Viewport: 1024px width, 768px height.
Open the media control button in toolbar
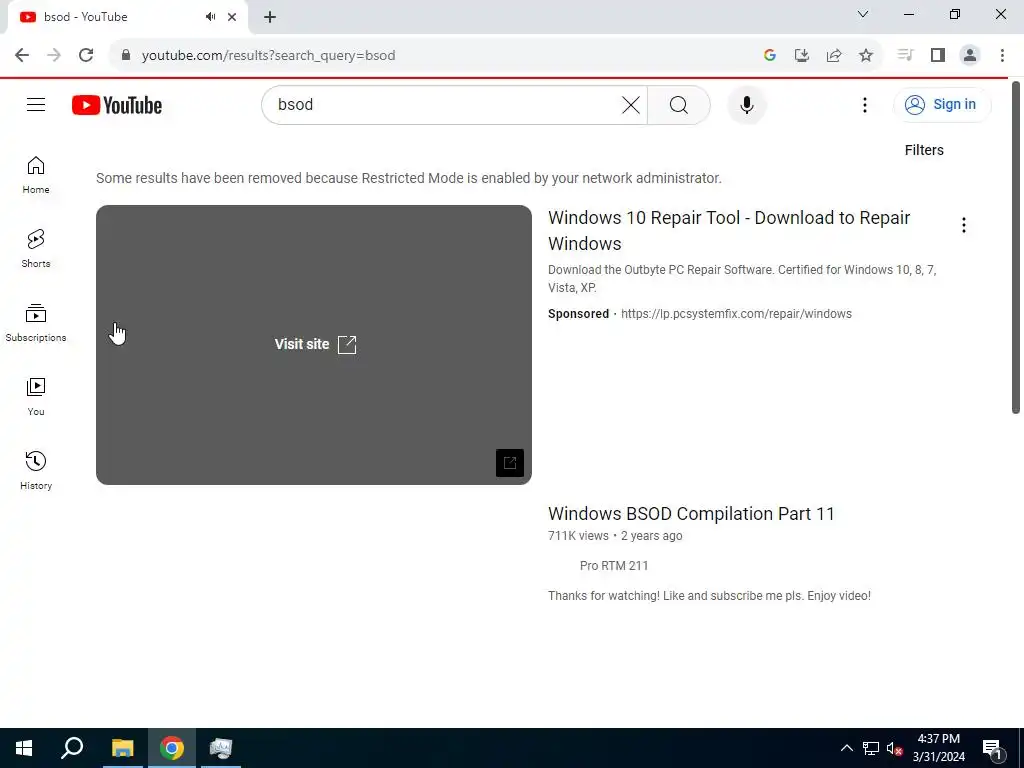point(905,56)
